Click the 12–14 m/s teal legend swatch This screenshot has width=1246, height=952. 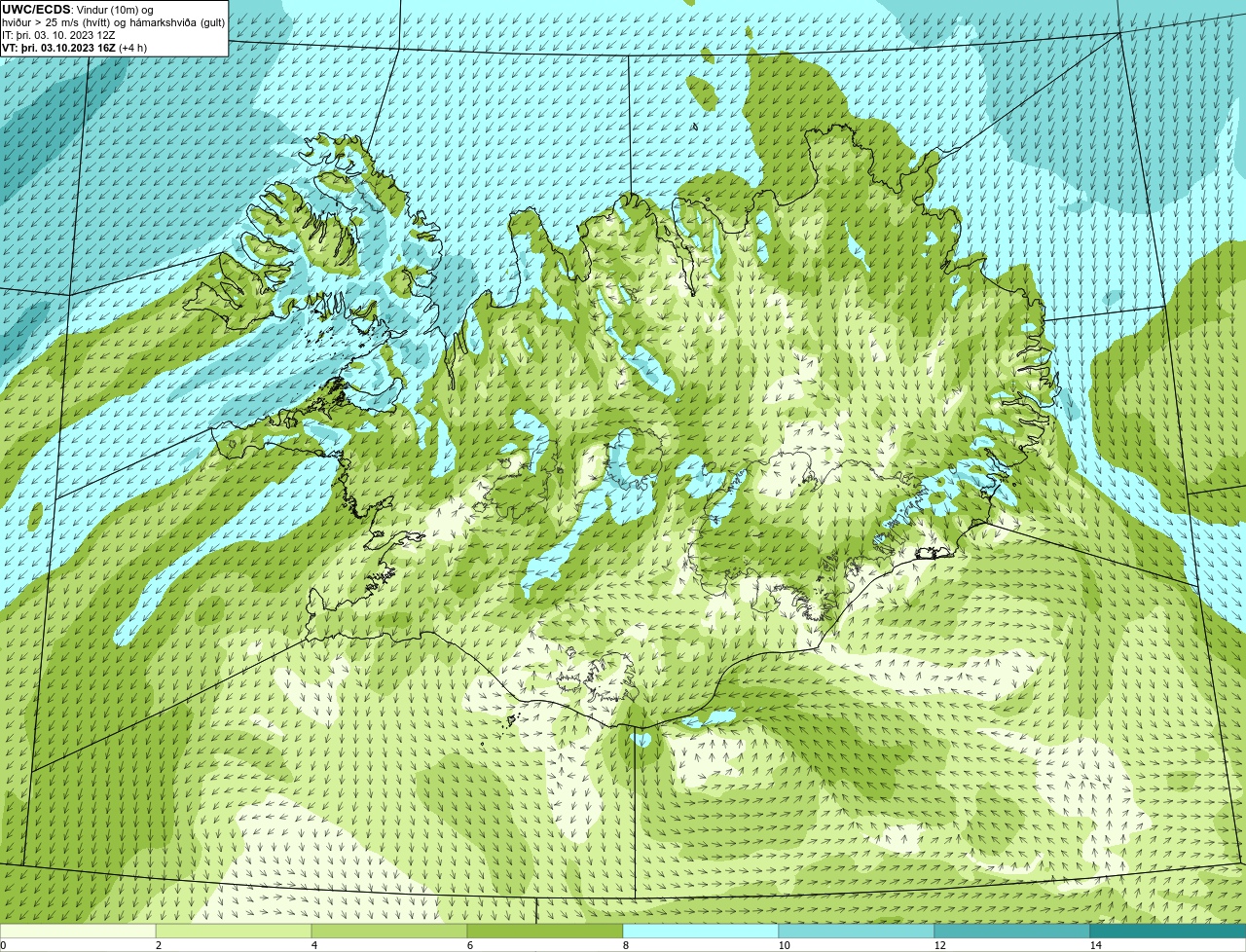tap(1012, 932)
